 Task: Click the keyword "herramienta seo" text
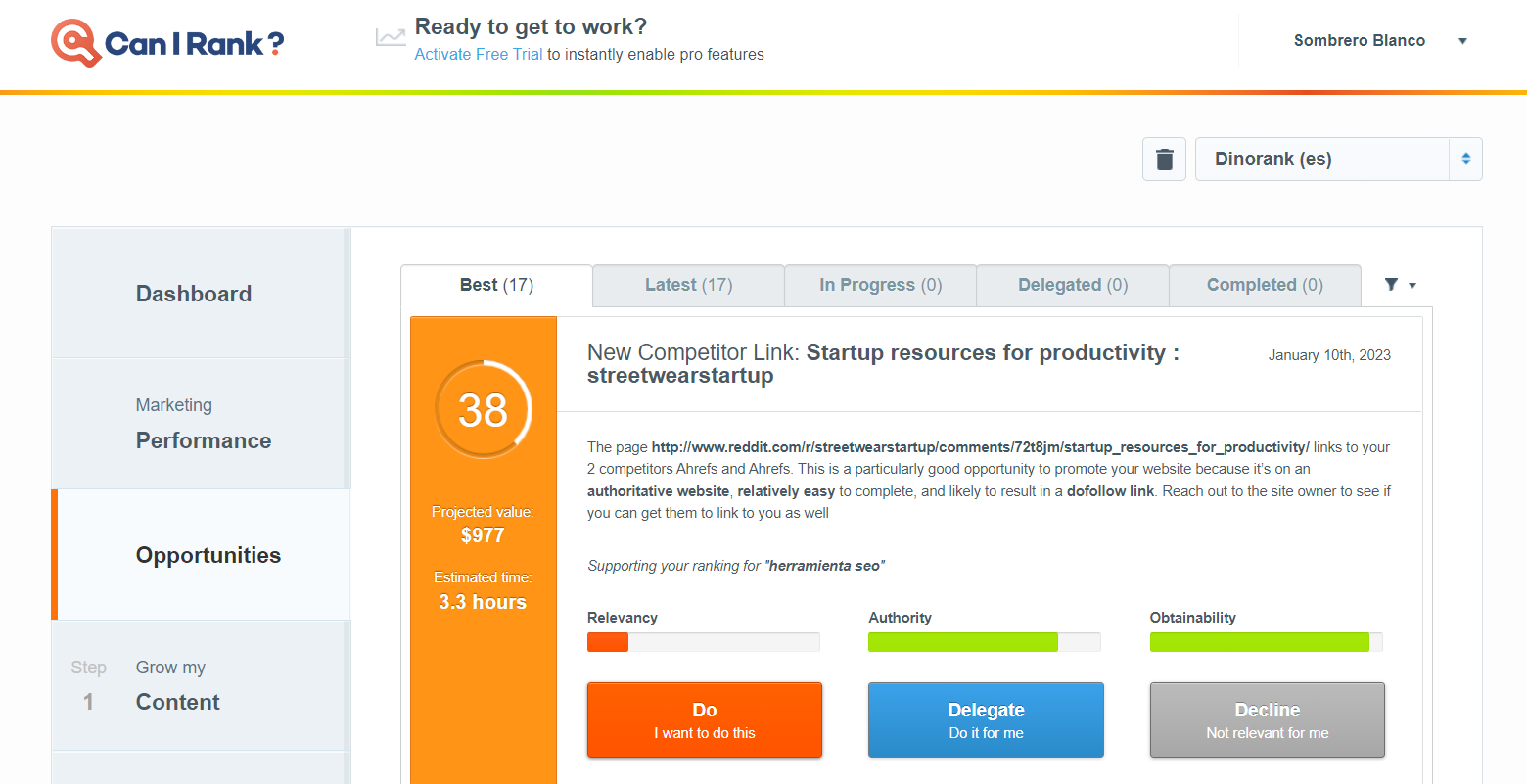(824, 566)
